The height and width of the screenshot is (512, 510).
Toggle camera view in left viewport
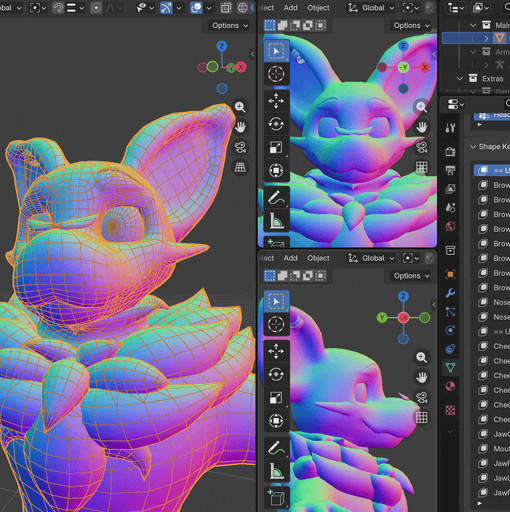pos(240,147)
